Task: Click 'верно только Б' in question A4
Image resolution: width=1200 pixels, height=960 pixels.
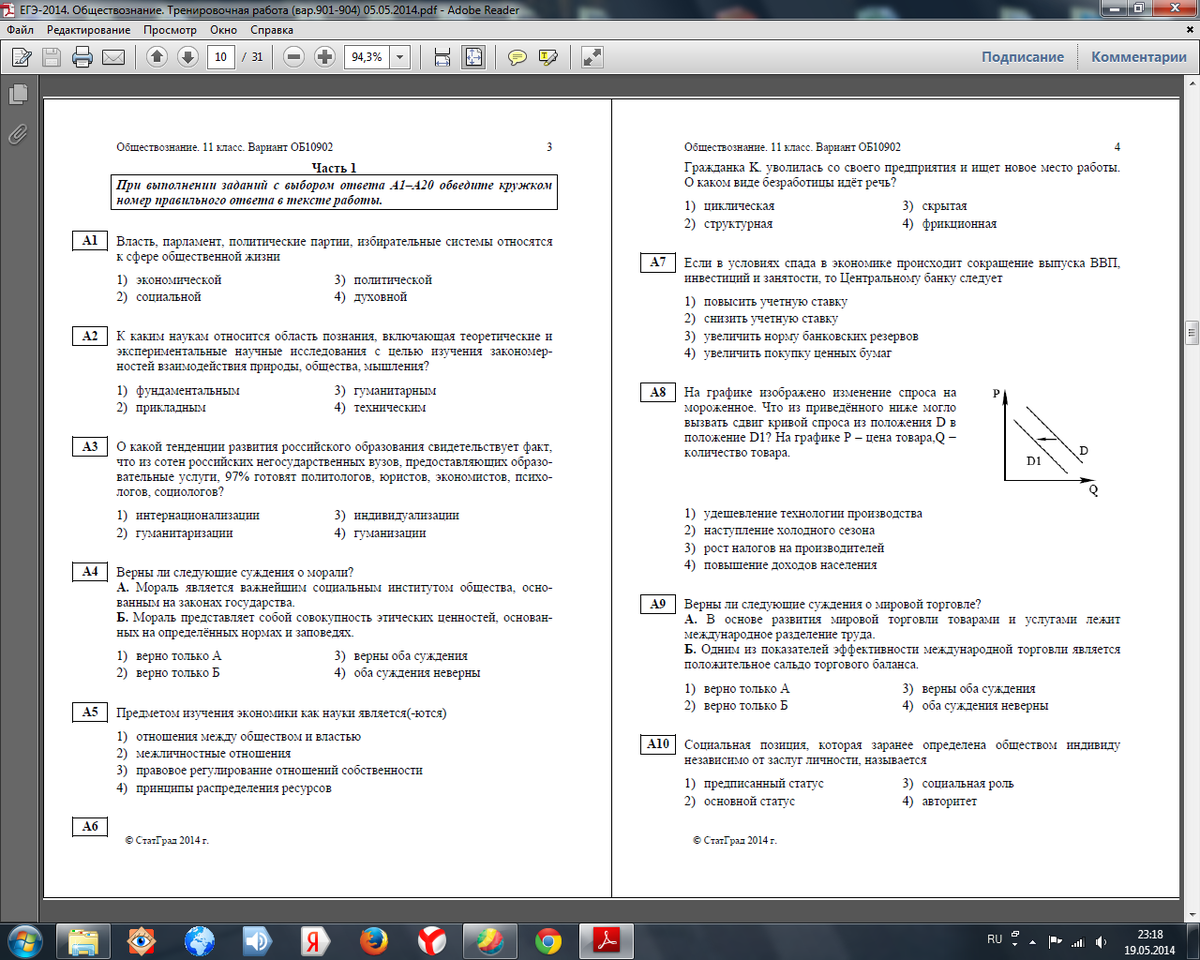Action: point(178,673)
